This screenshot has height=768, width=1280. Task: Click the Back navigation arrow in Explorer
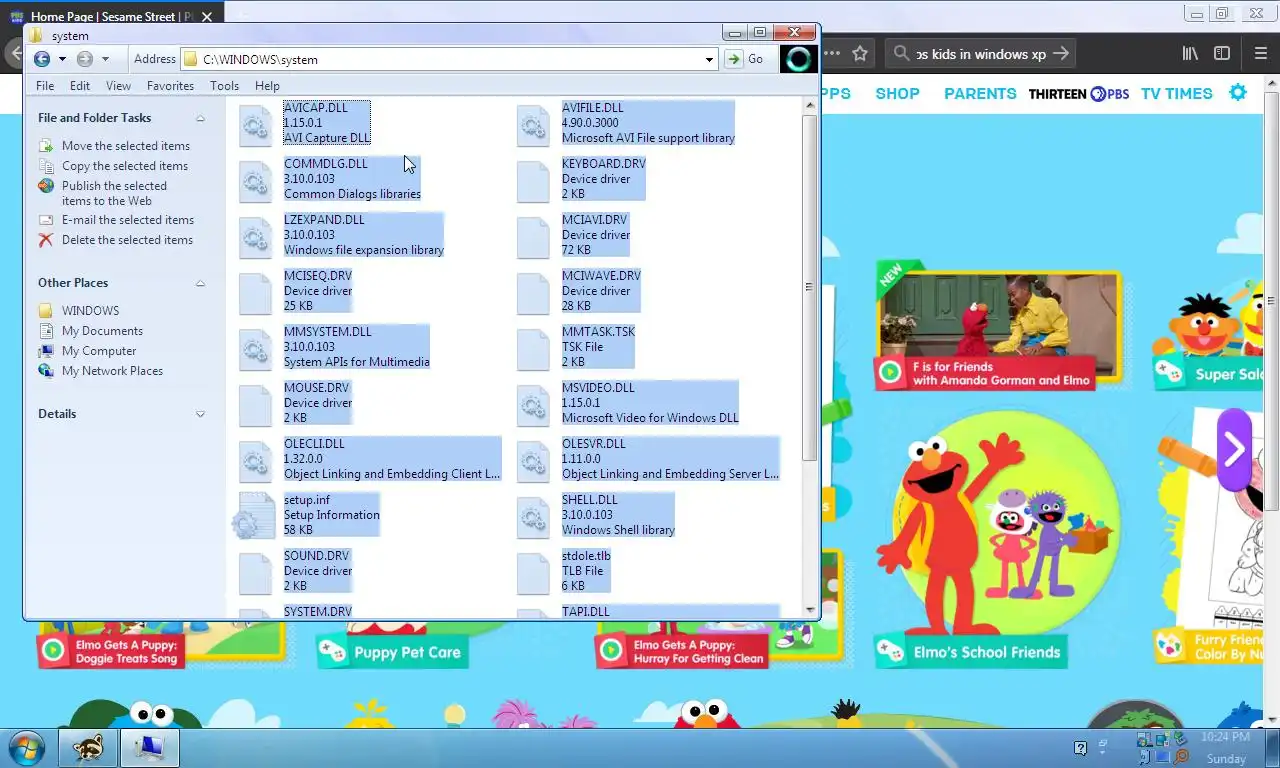[42, 59]
